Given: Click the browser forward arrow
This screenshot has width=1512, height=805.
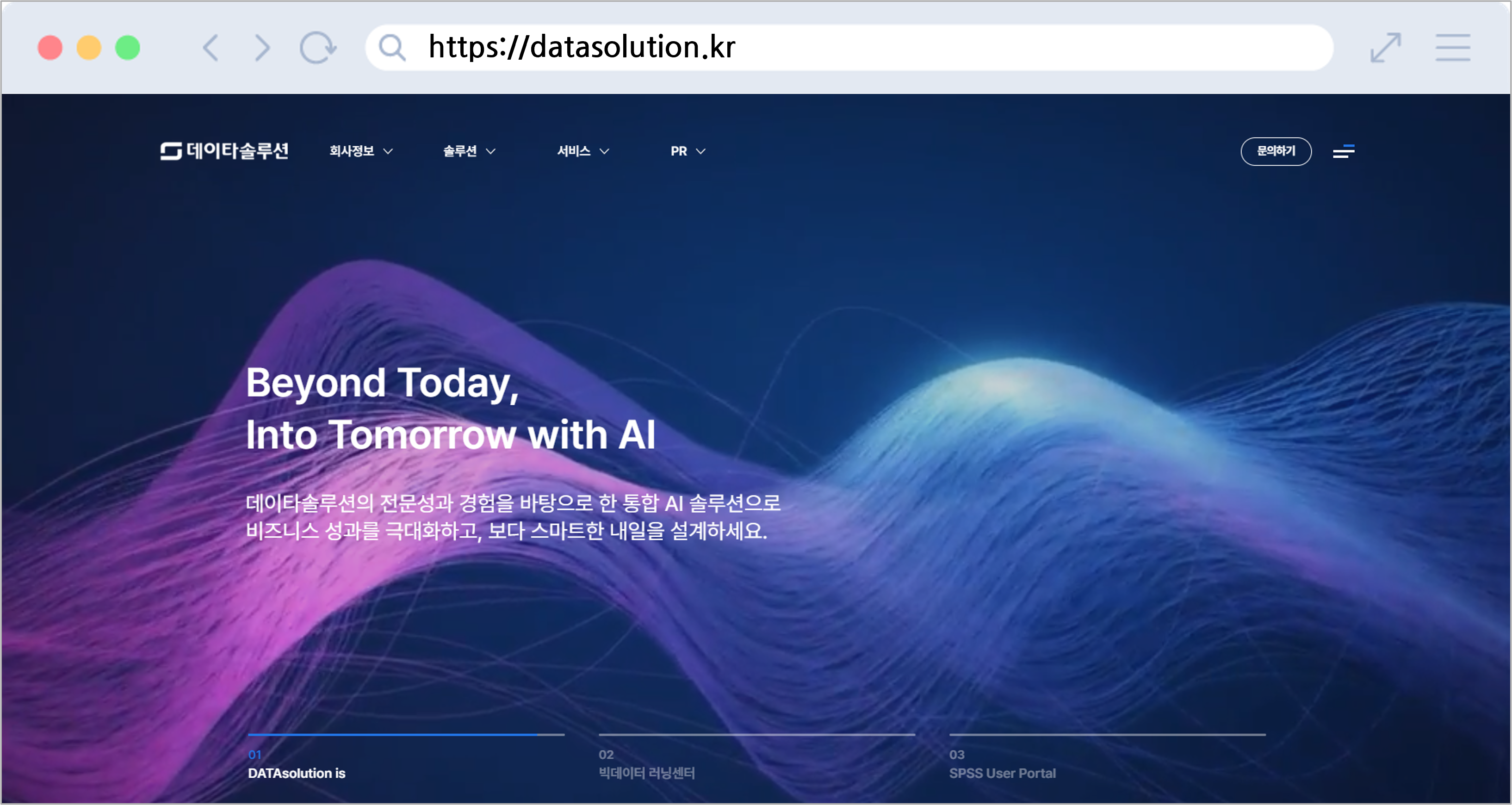Looking at the screenshot, I should (262, 48).
